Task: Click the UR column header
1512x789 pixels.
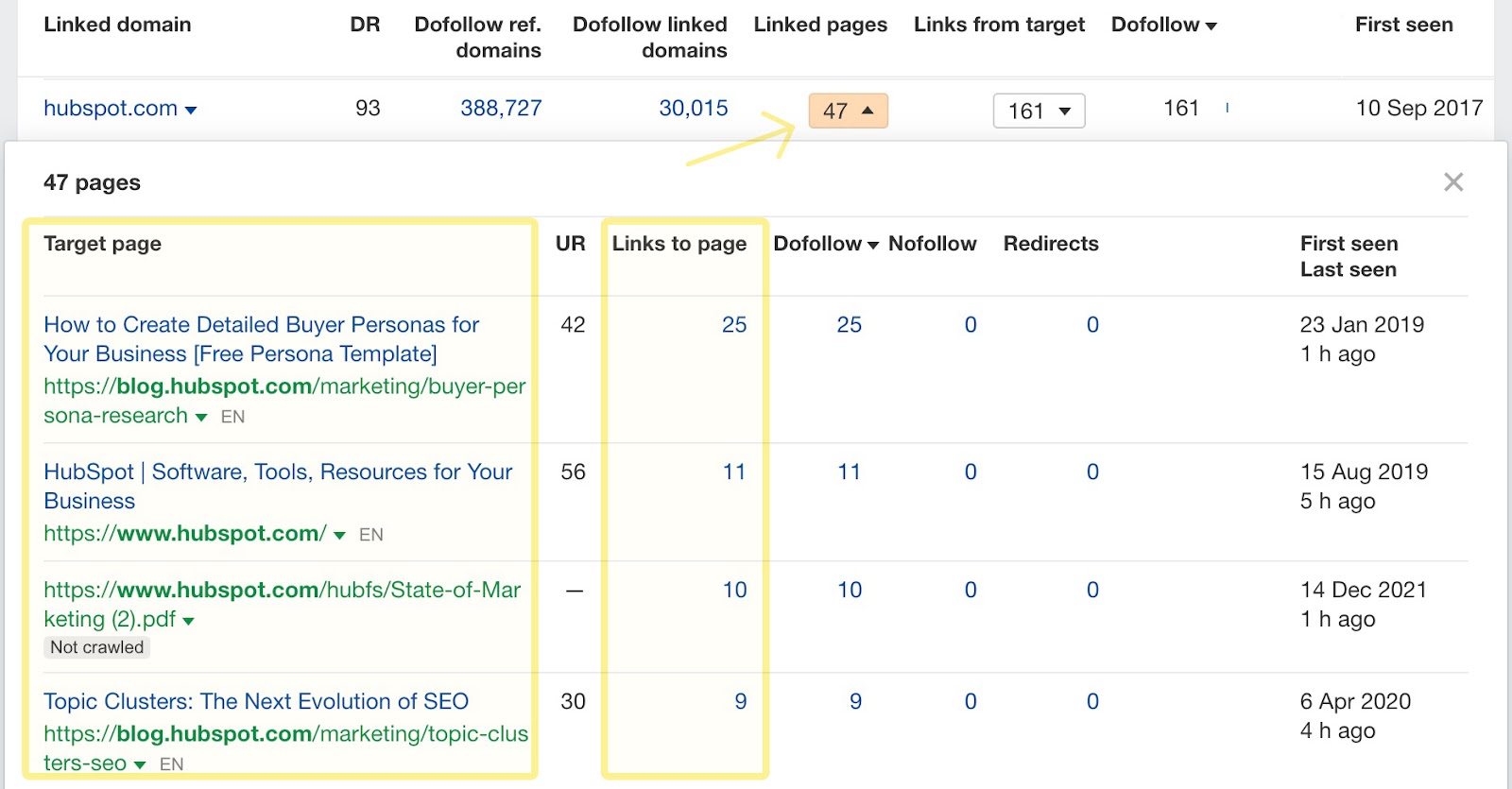Action: coord(571,244)
